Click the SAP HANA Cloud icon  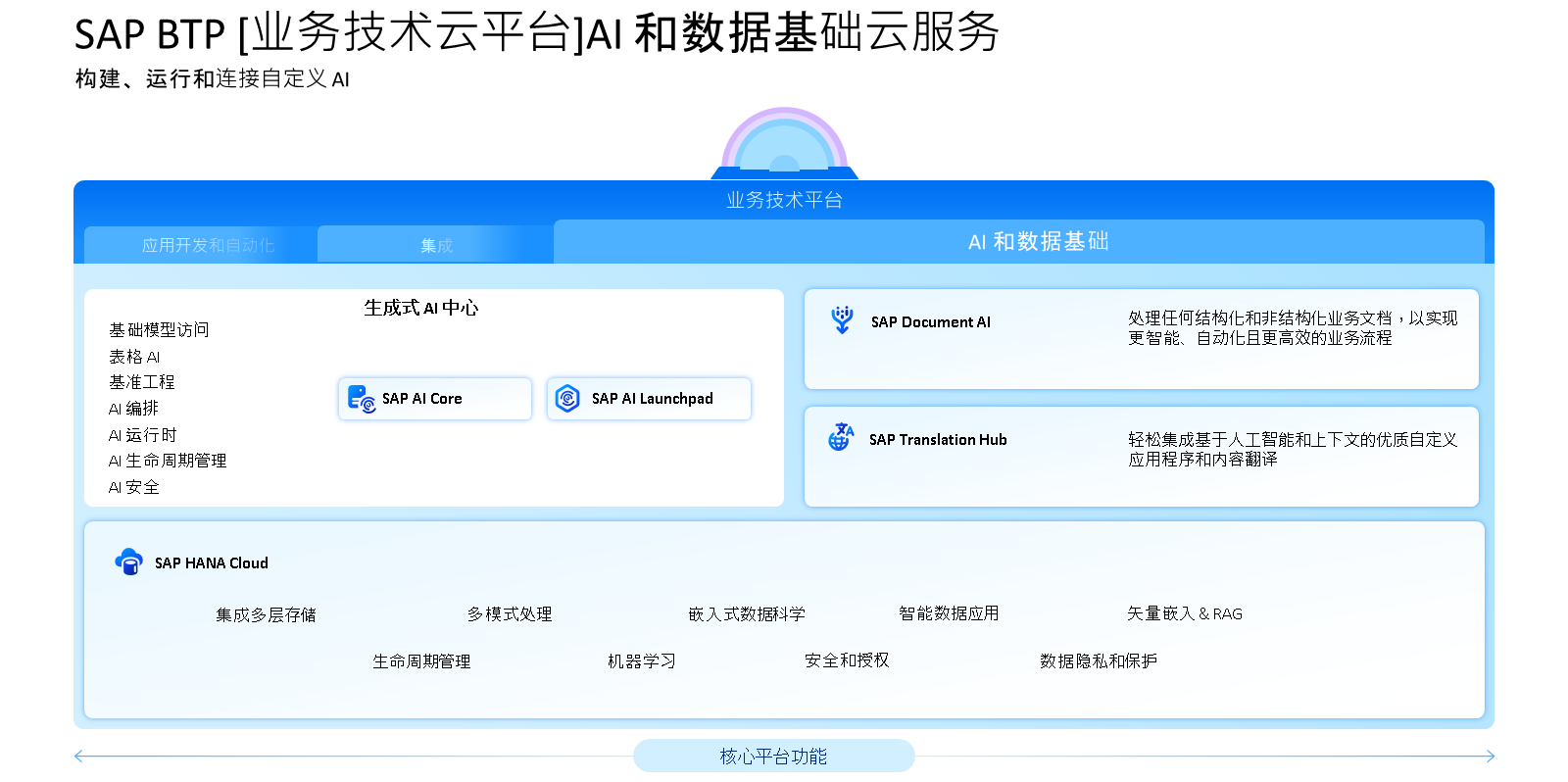[128, 562]
